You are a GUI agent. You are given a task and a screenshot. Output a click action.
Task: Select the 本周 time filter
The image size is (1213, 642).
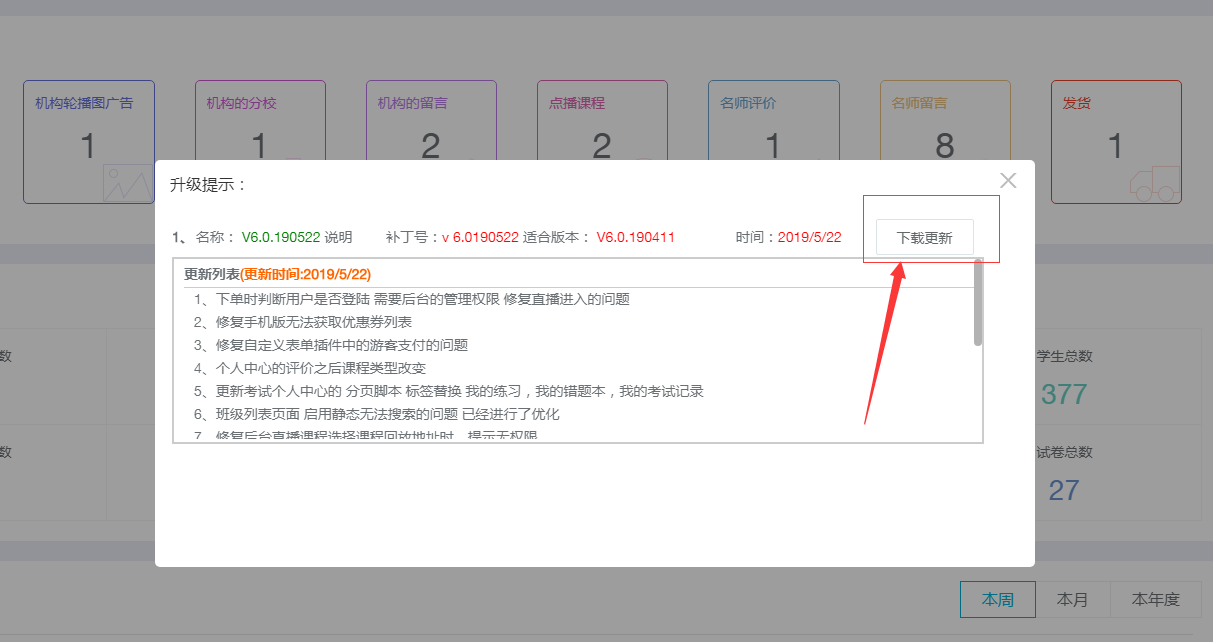[997, 599]
